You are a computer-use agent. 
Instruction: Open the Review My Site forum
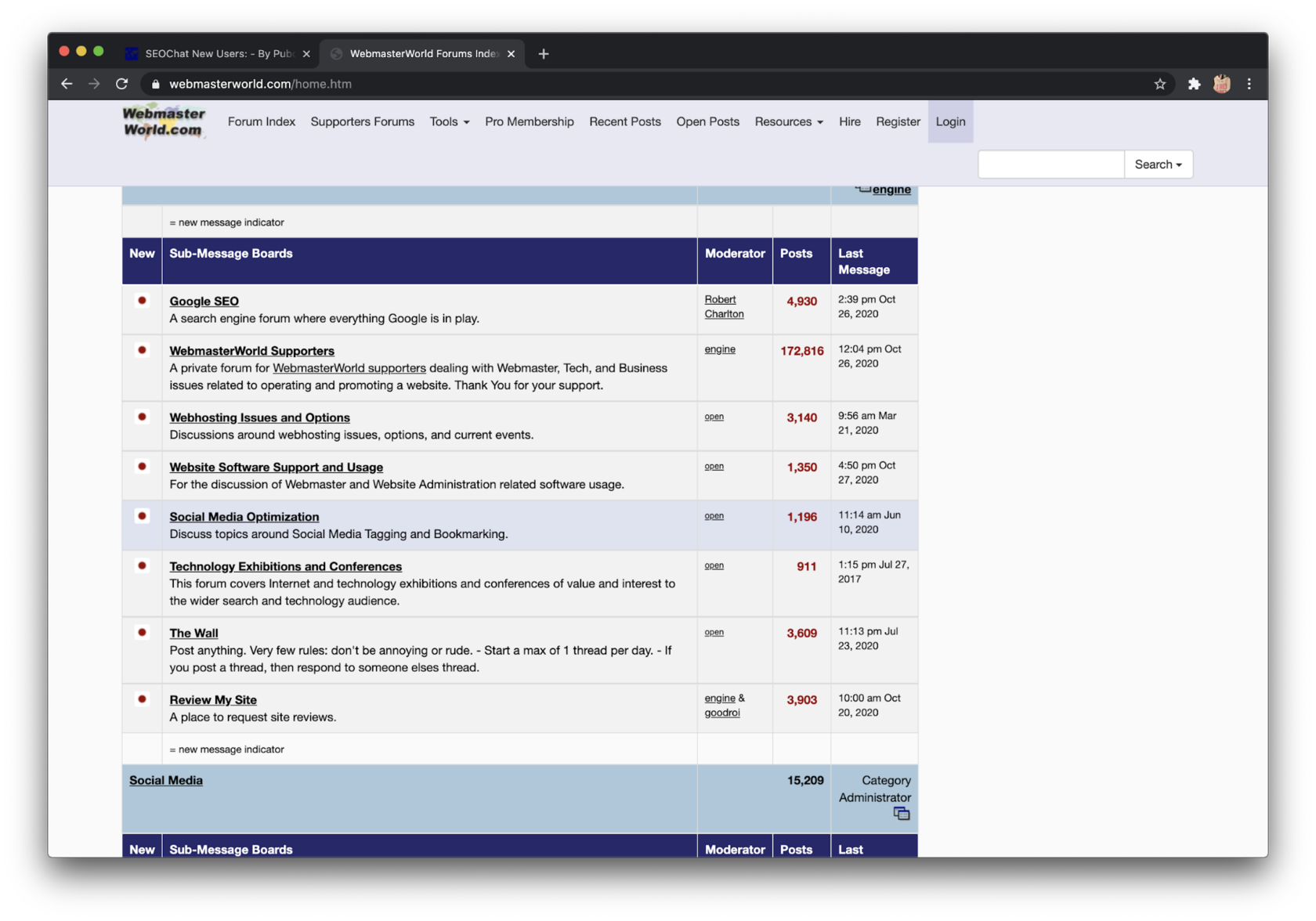click(x=213, y=699)
